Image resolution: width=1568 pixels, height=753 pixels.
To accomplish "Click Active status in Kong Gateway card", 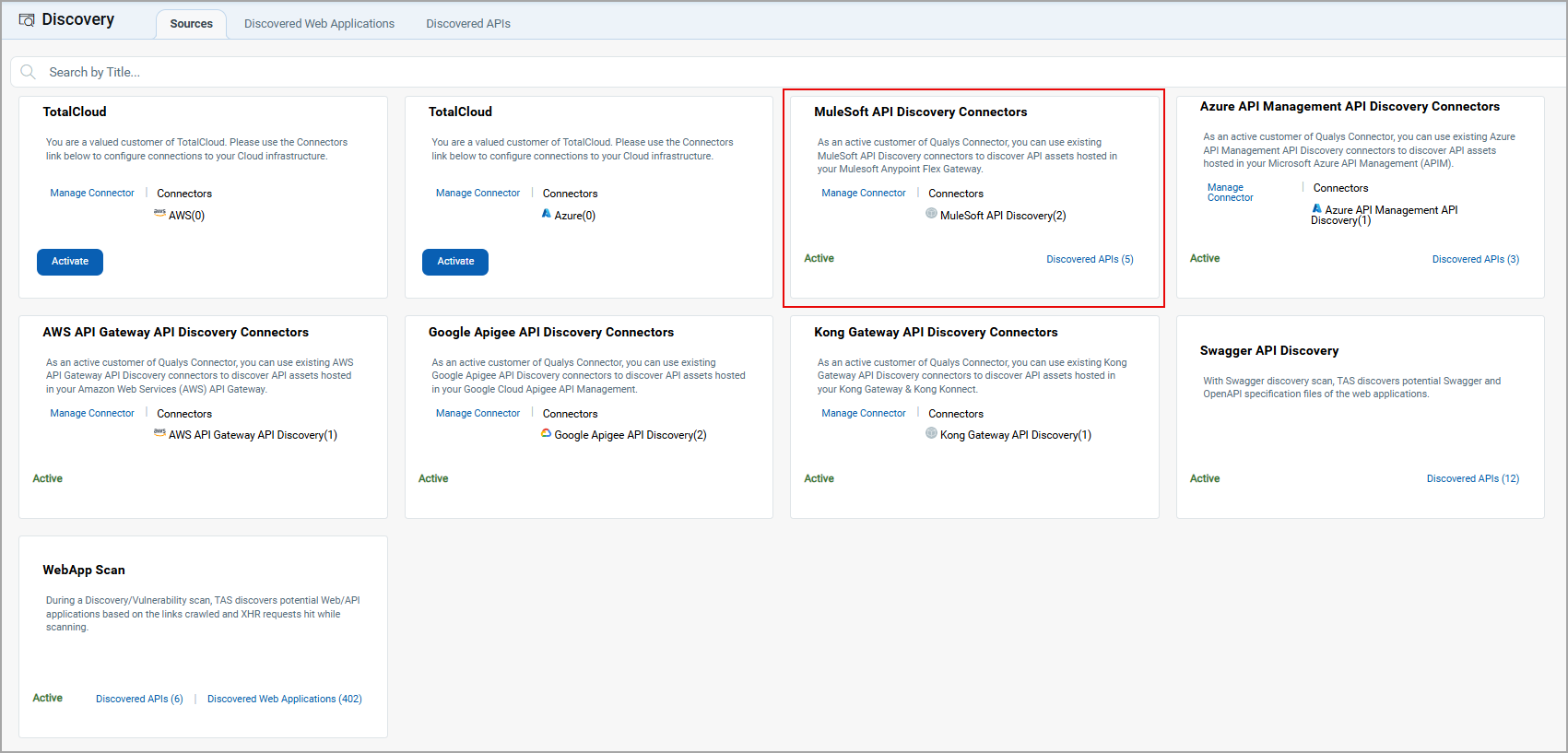I will [819, 479].
